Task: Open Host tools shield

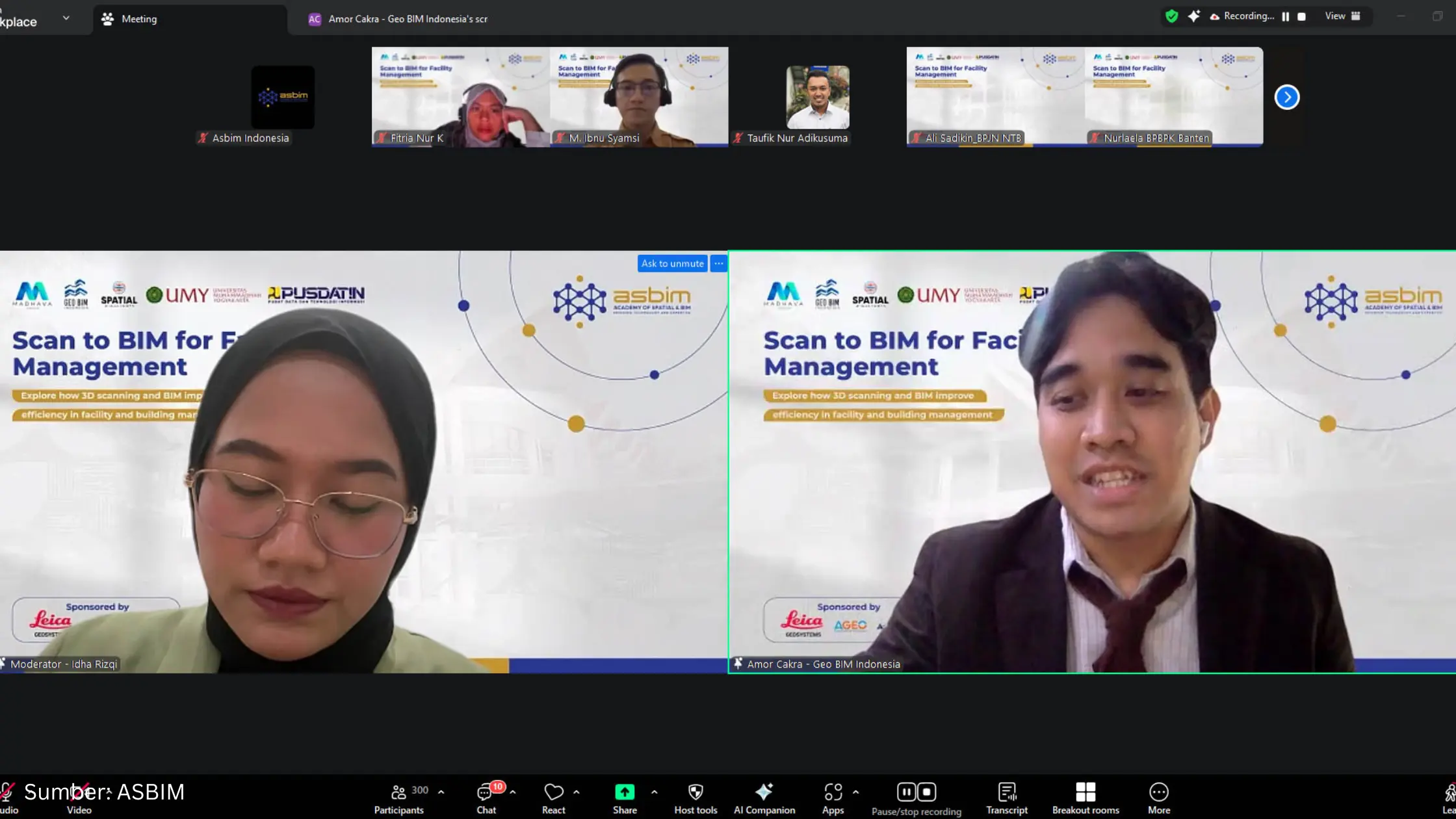Action: coord(695,798)
